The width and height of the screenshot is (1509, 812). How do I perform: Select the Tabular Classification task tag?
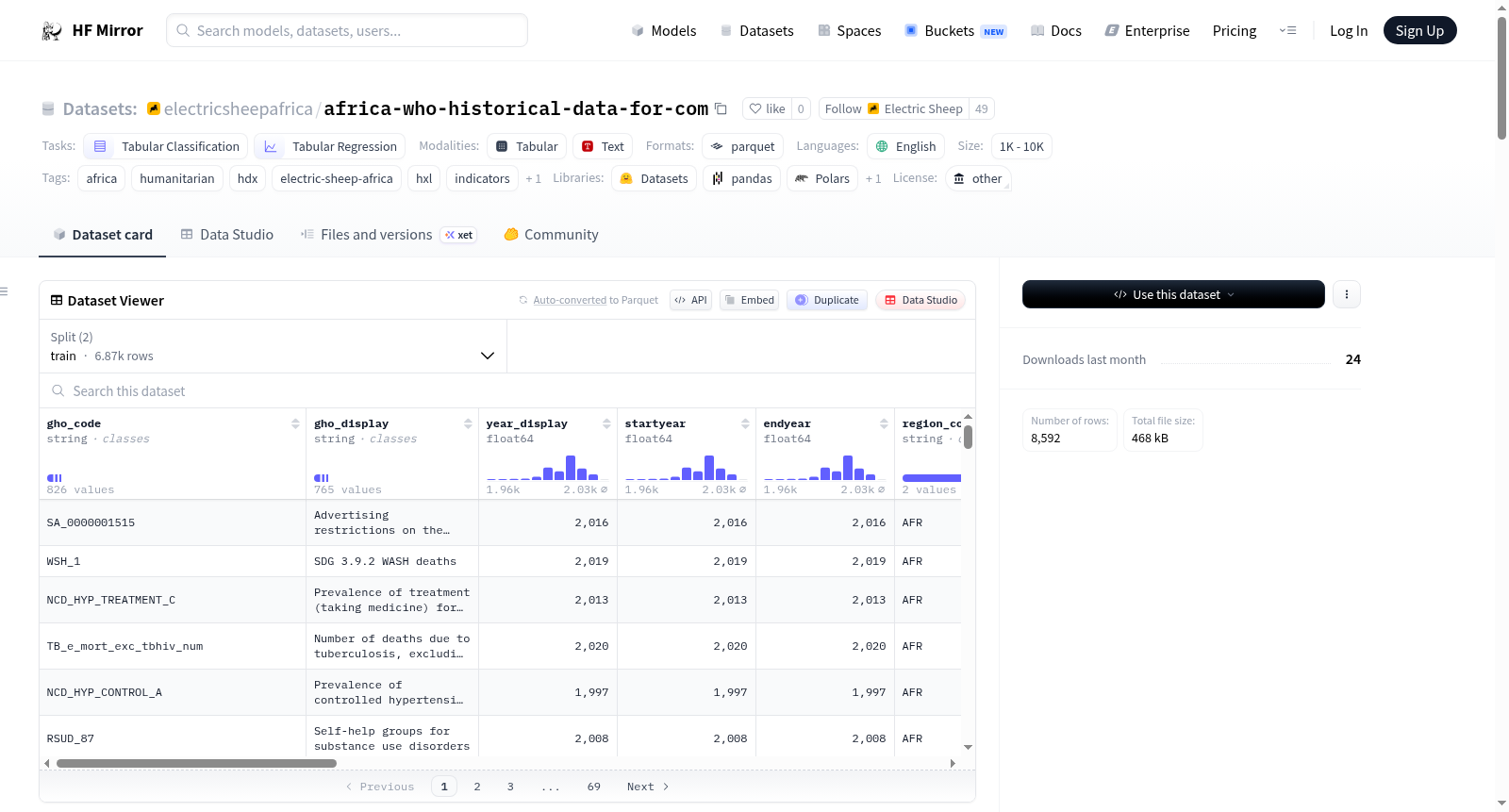[166, 146]
